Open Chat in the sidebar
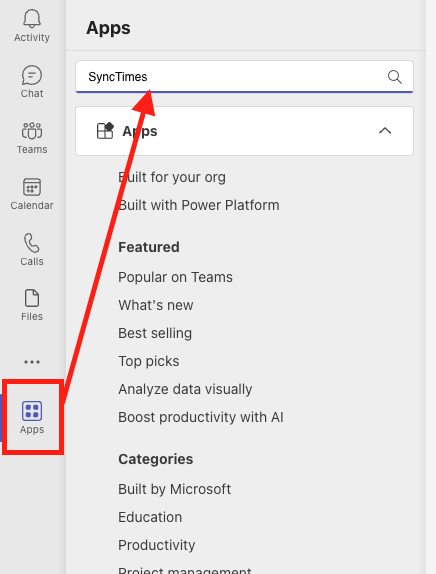This screenshot has width=436, height=574. [32, 82]
